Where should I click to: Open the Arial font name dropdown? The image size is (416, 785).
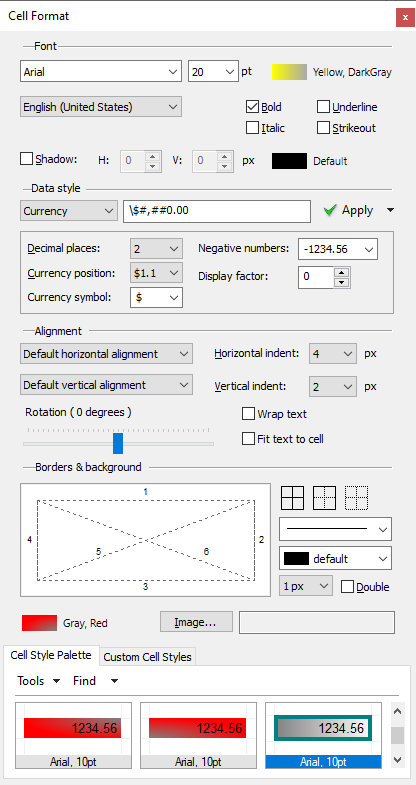tap(101, 72)
